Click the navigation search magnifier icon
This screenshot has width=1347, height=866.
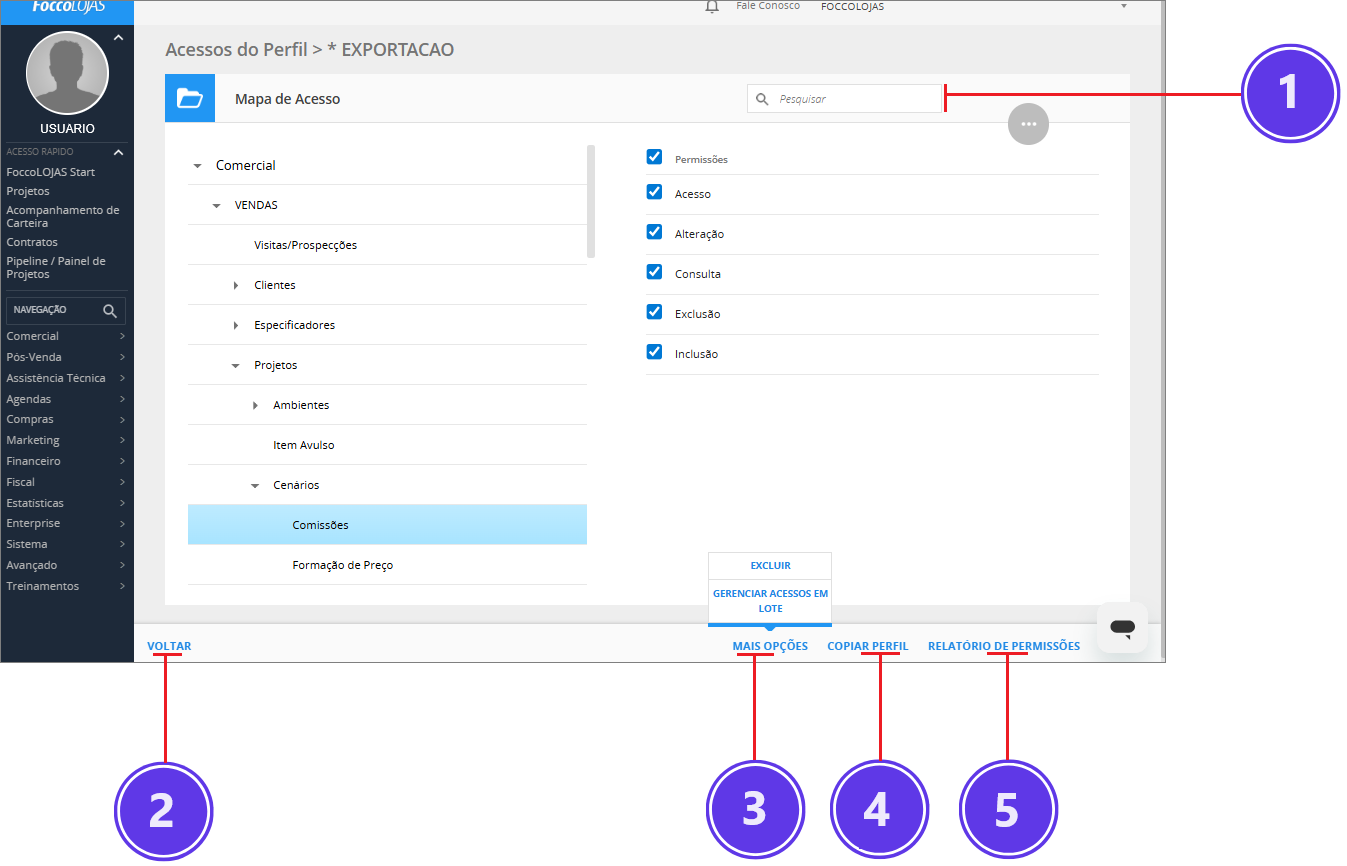(x=110, y=310)
